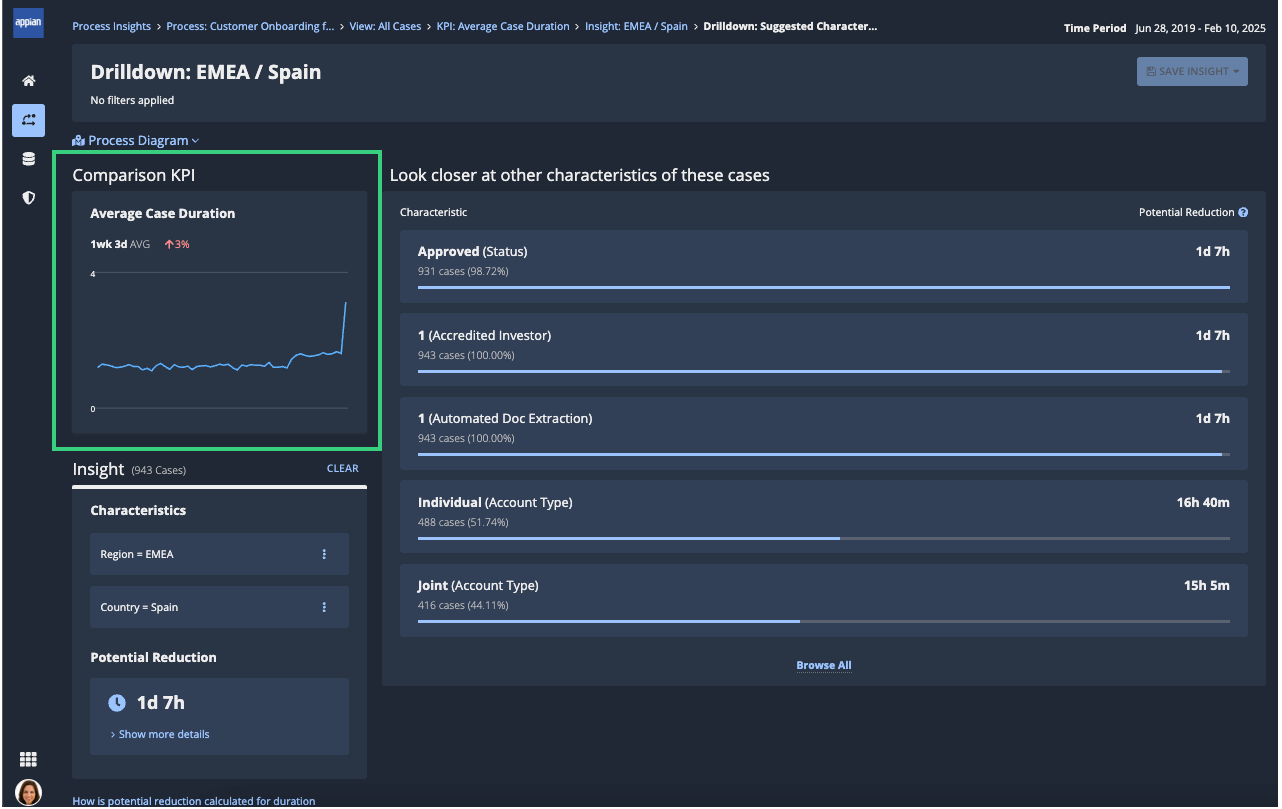Viewport: 1282px width, 809px height.
Task: Open KPI: Average Case Duration breadcrumb
Action: (x=503, y=27)
